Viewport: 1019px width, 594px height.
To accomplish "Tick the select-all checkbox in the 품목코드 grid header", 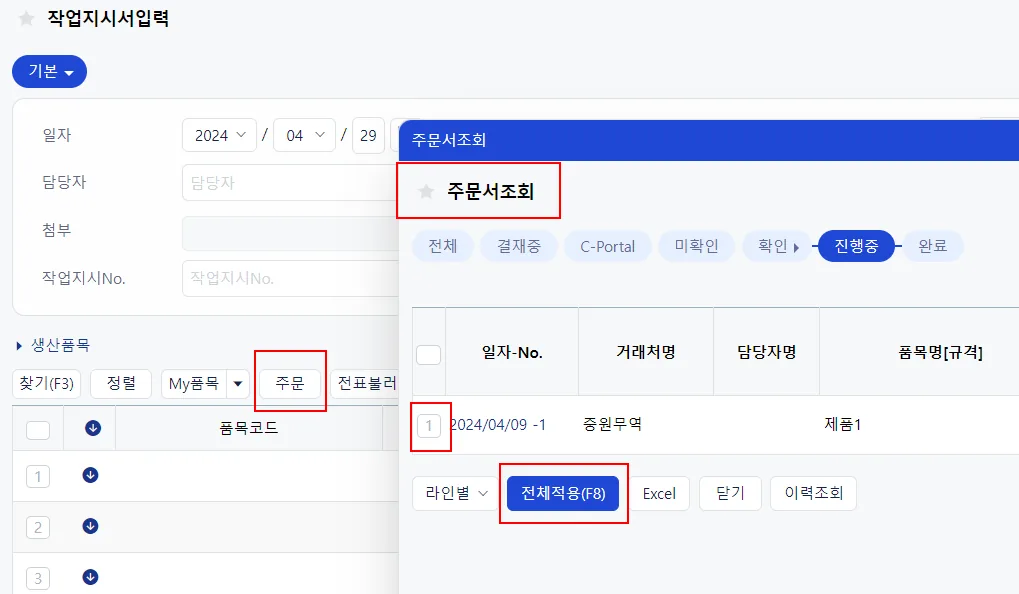I will (x=38, y=430).
